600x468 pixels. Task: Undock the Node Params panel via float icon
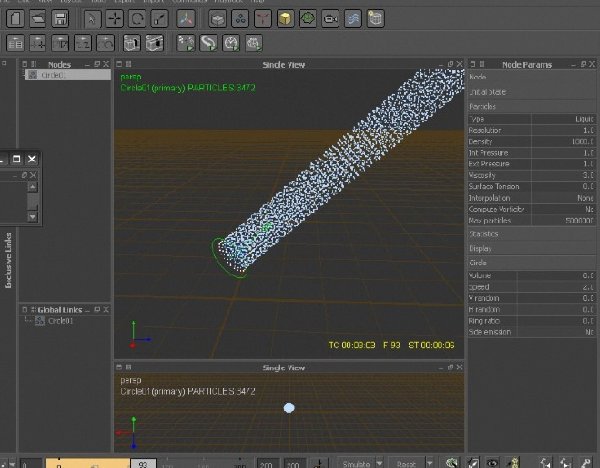[583, 64]
